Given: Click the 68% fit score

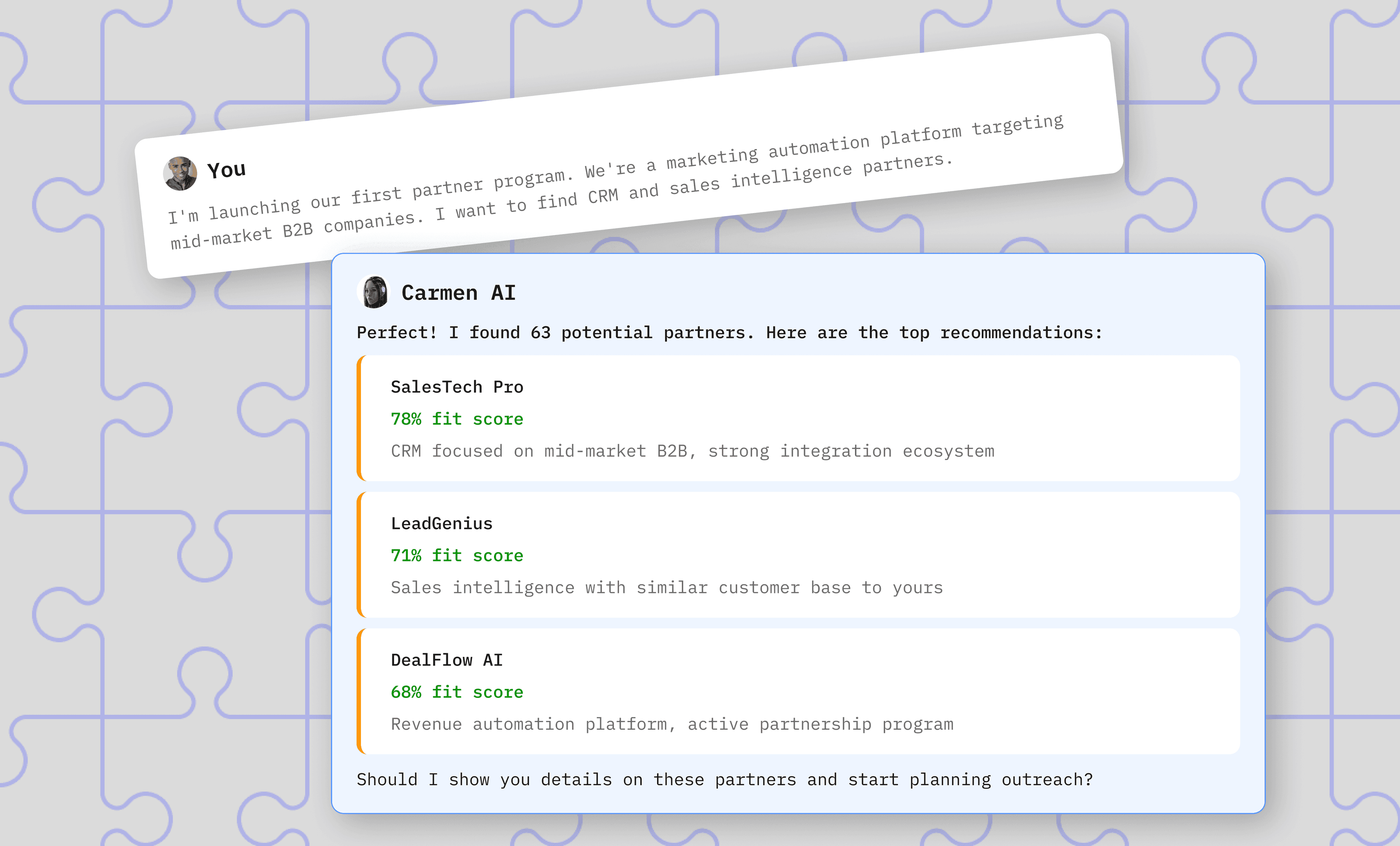Looking at the screenshot, I should click(457, 692).
